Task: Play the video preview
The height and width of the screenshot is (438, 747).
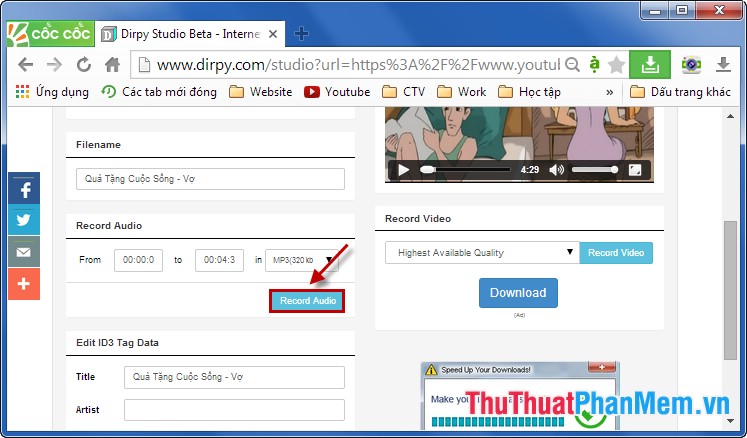Action: pyautogui.click(x=404, y=170)
